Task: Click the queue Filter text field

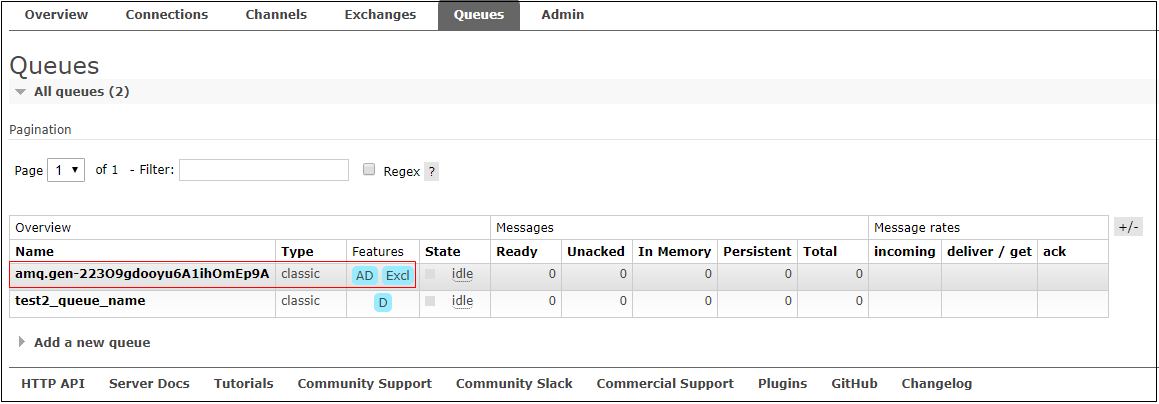Action: pos(264,170)
